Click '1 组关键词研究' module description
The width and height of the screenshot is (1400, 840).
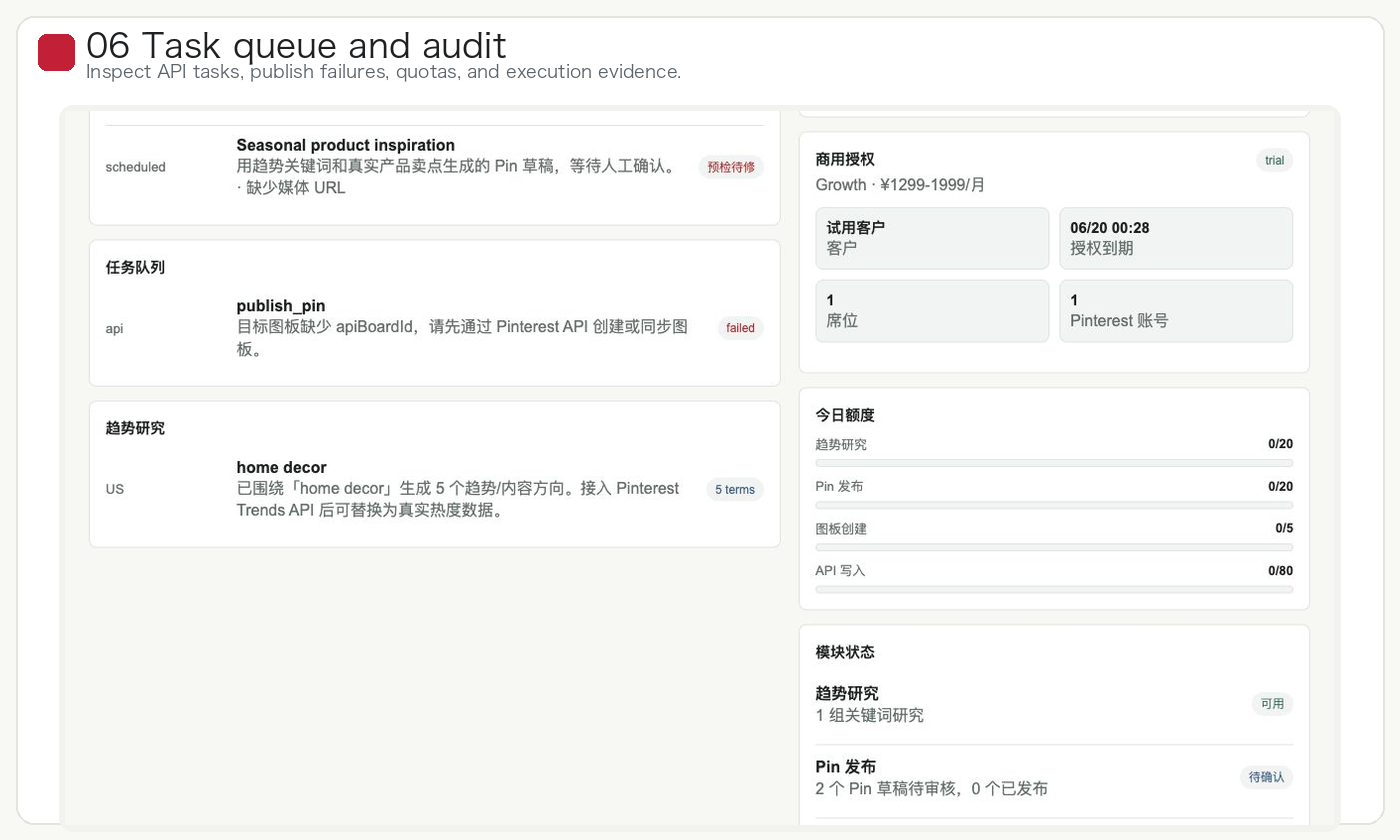870,716
